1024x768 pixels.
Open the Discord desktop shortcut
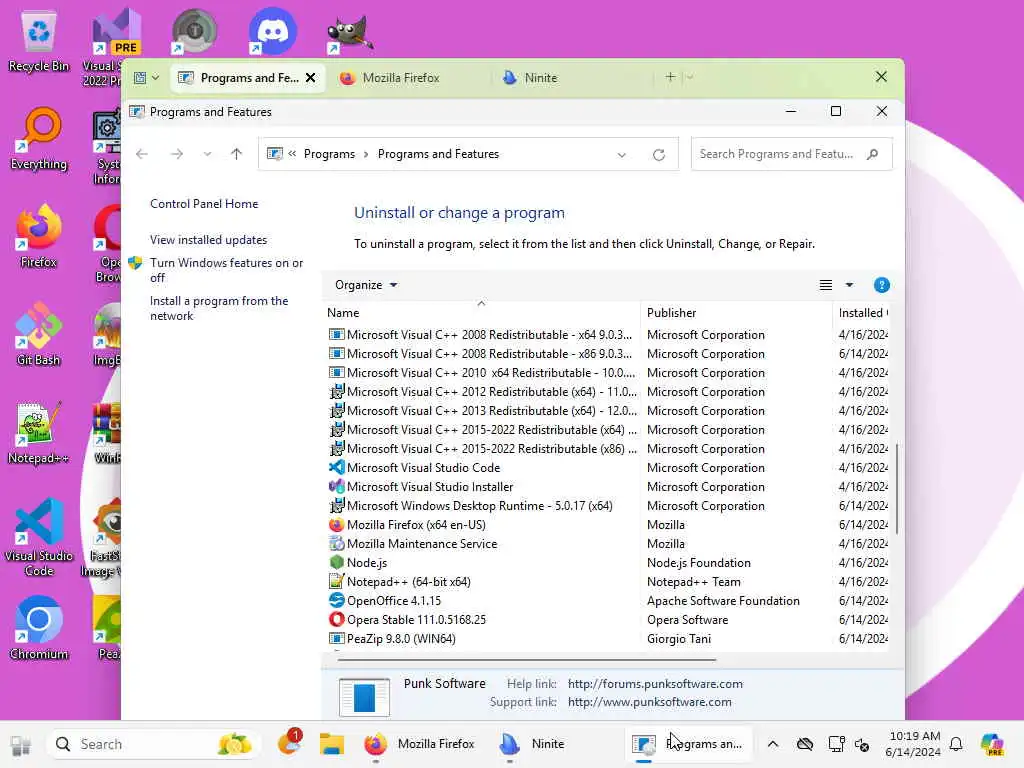click(x=272, y=31)
